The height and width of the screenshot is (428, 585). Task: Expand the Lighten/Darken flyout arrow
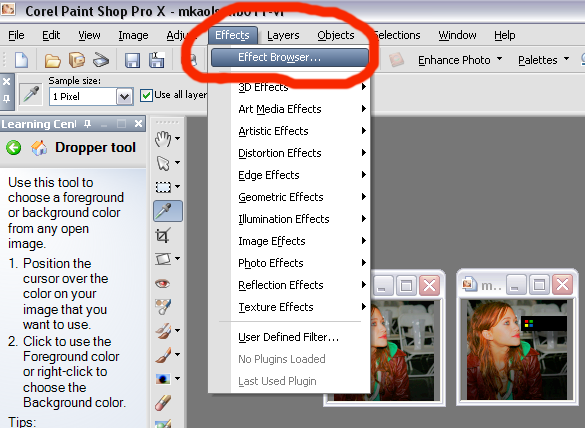click(178, 378)
